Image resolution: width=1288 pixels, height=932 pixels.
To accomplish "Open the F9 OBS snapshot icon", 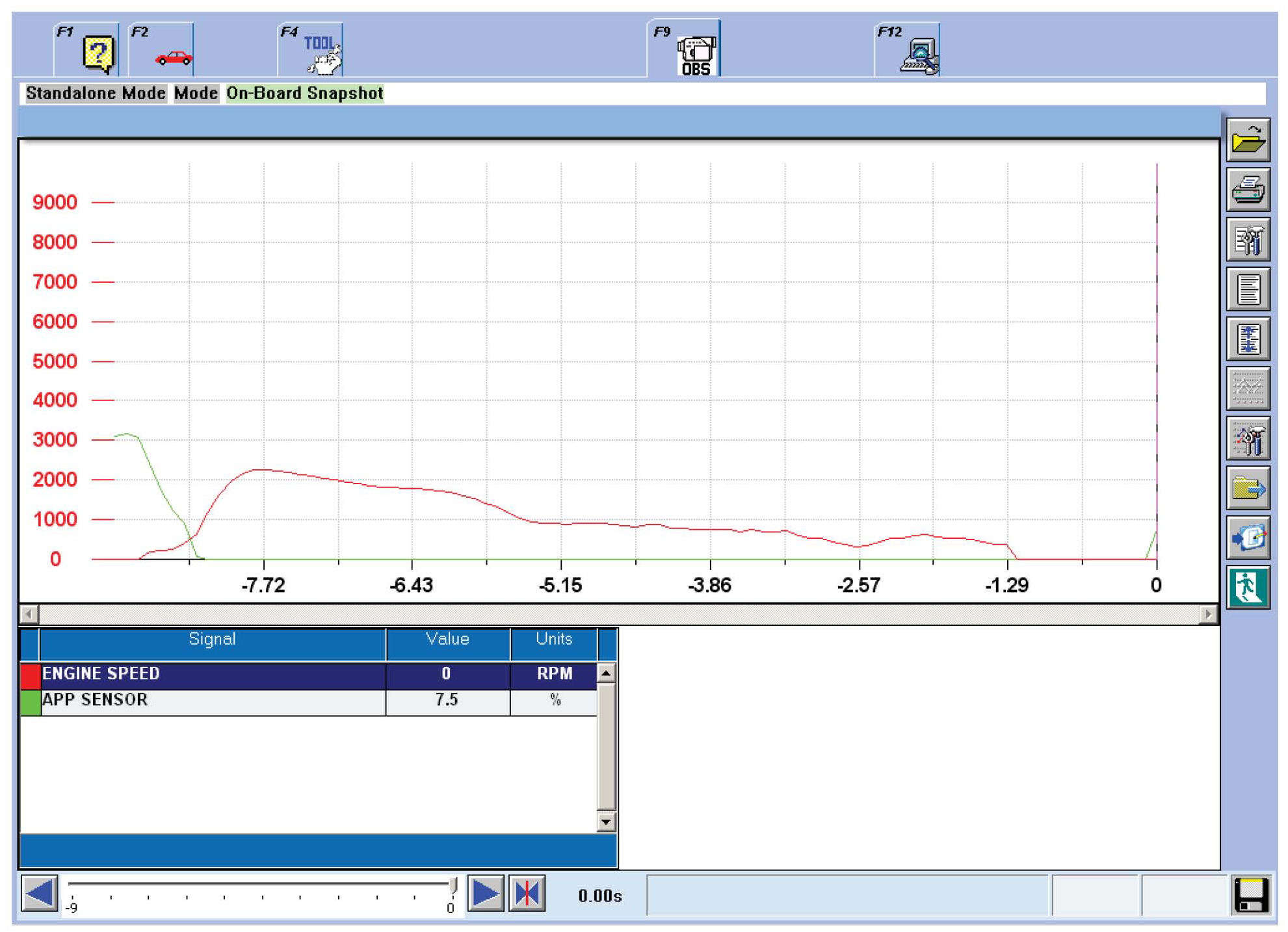I will click(x=695, y=55).
